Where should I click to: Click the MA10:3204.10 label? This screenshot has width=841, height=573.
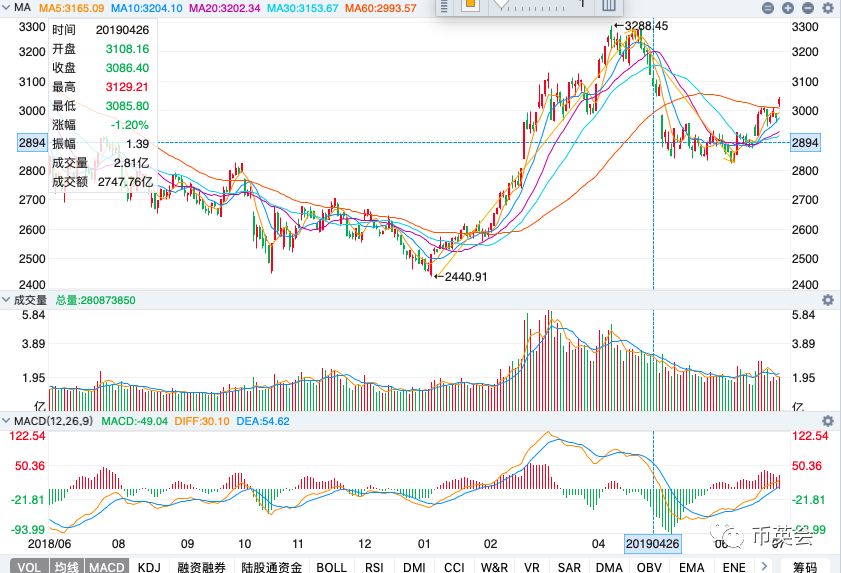(146, 8)
